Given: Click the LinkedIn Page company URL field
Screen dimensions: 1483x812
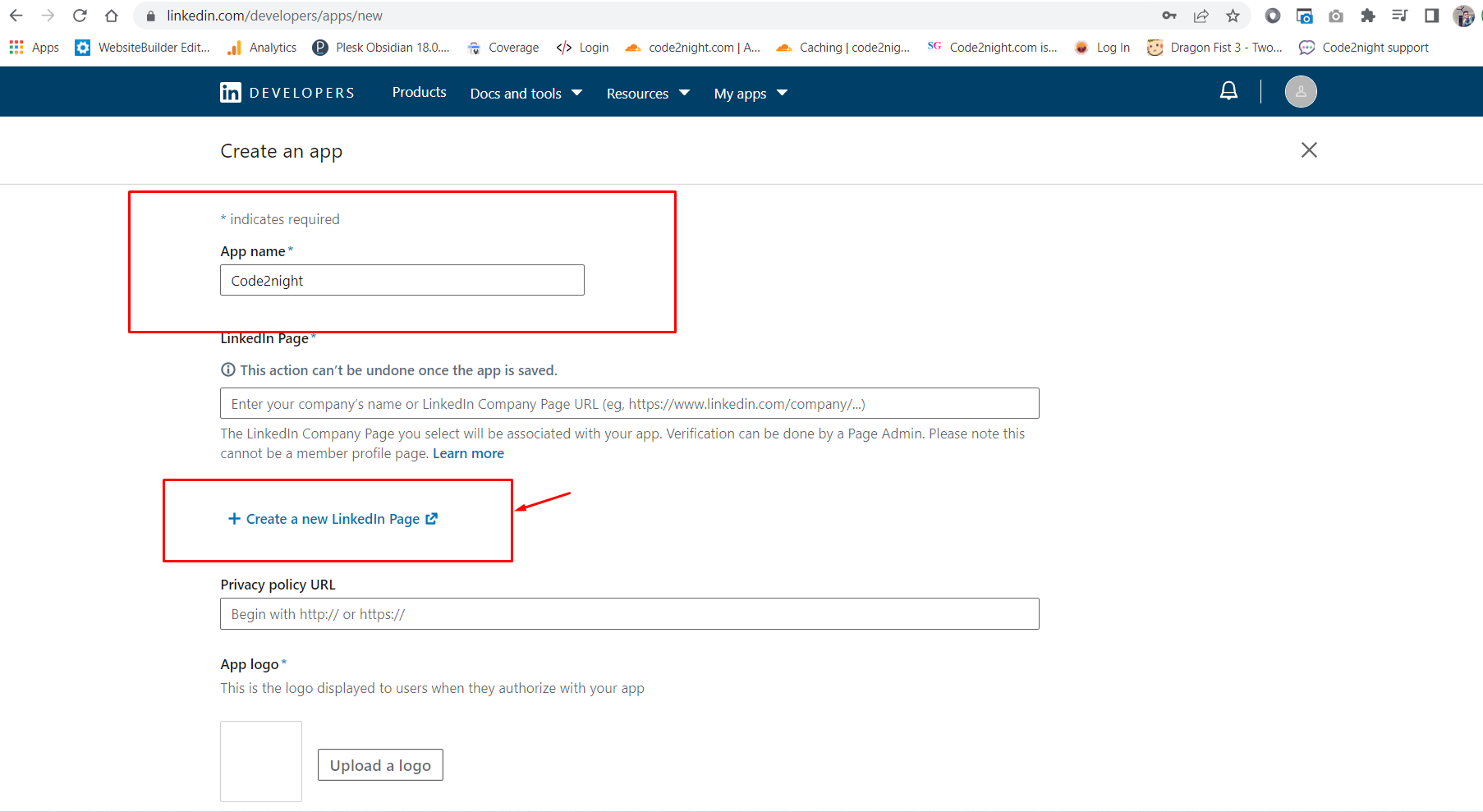Looking at the screenshot, I should pos(630,403).
